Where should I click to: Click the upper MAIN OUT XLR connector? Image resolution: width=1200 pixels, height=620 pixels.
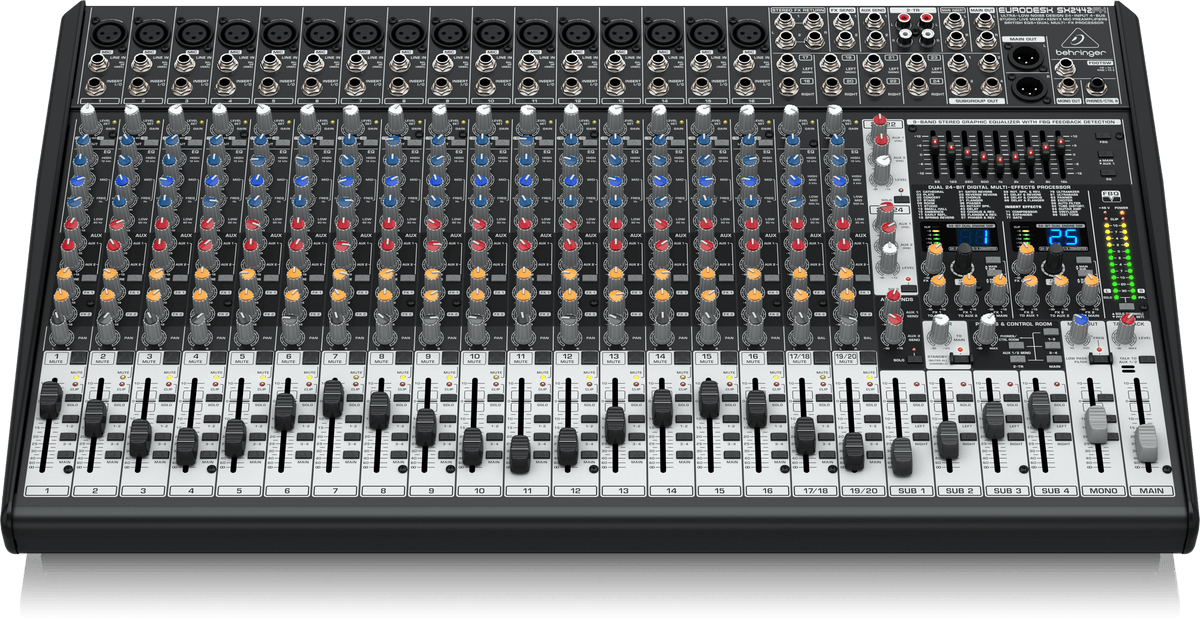(x=1026, y=56)
